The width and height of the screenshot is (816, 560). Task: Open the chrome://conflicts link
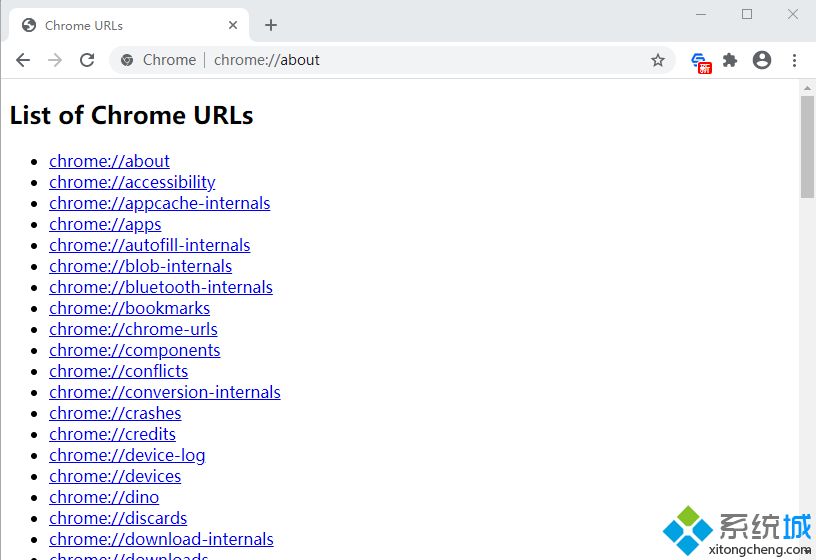coord(119,371)
